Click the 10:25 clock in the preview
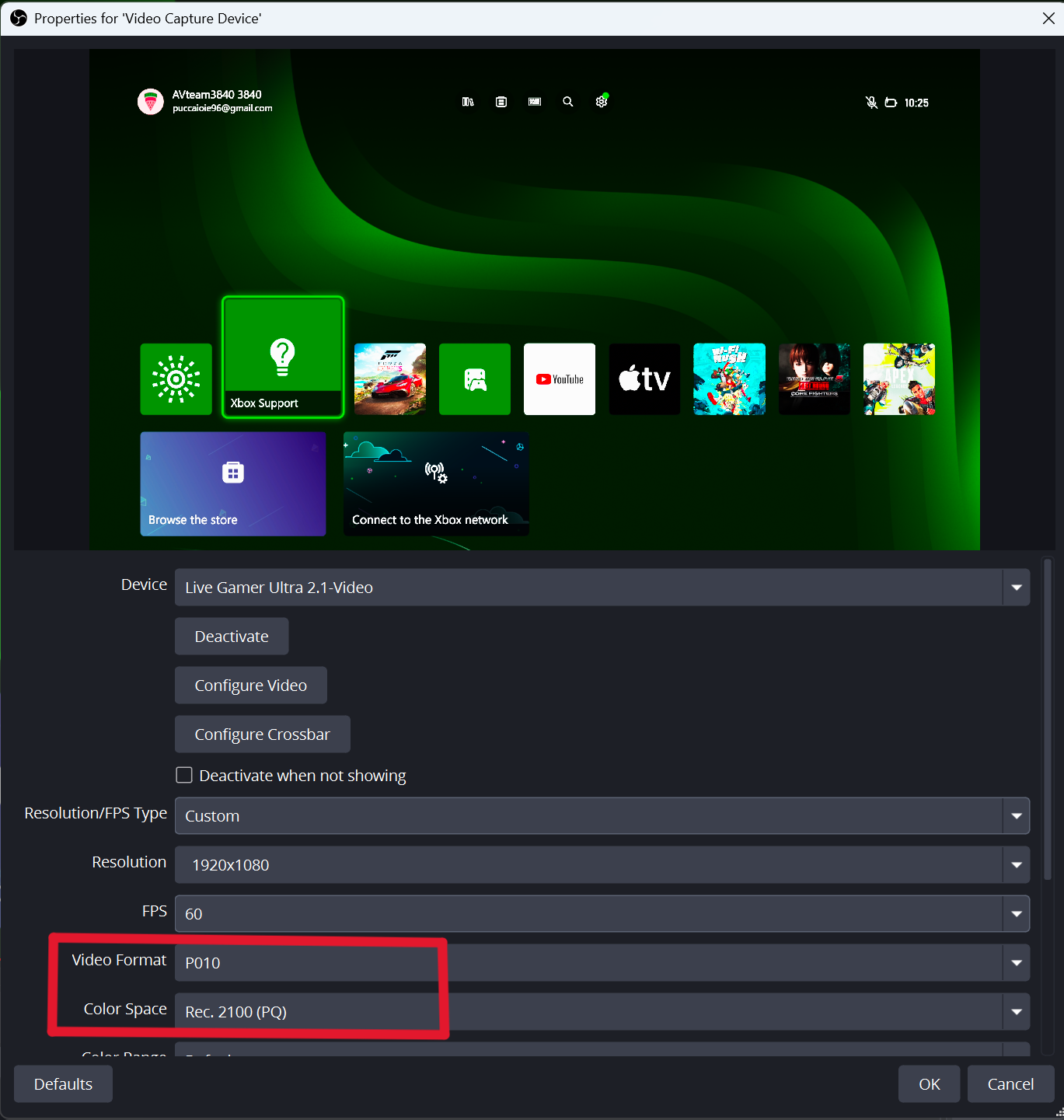This screenshot has width=1064, height=1120. click(x=916, y=103)
